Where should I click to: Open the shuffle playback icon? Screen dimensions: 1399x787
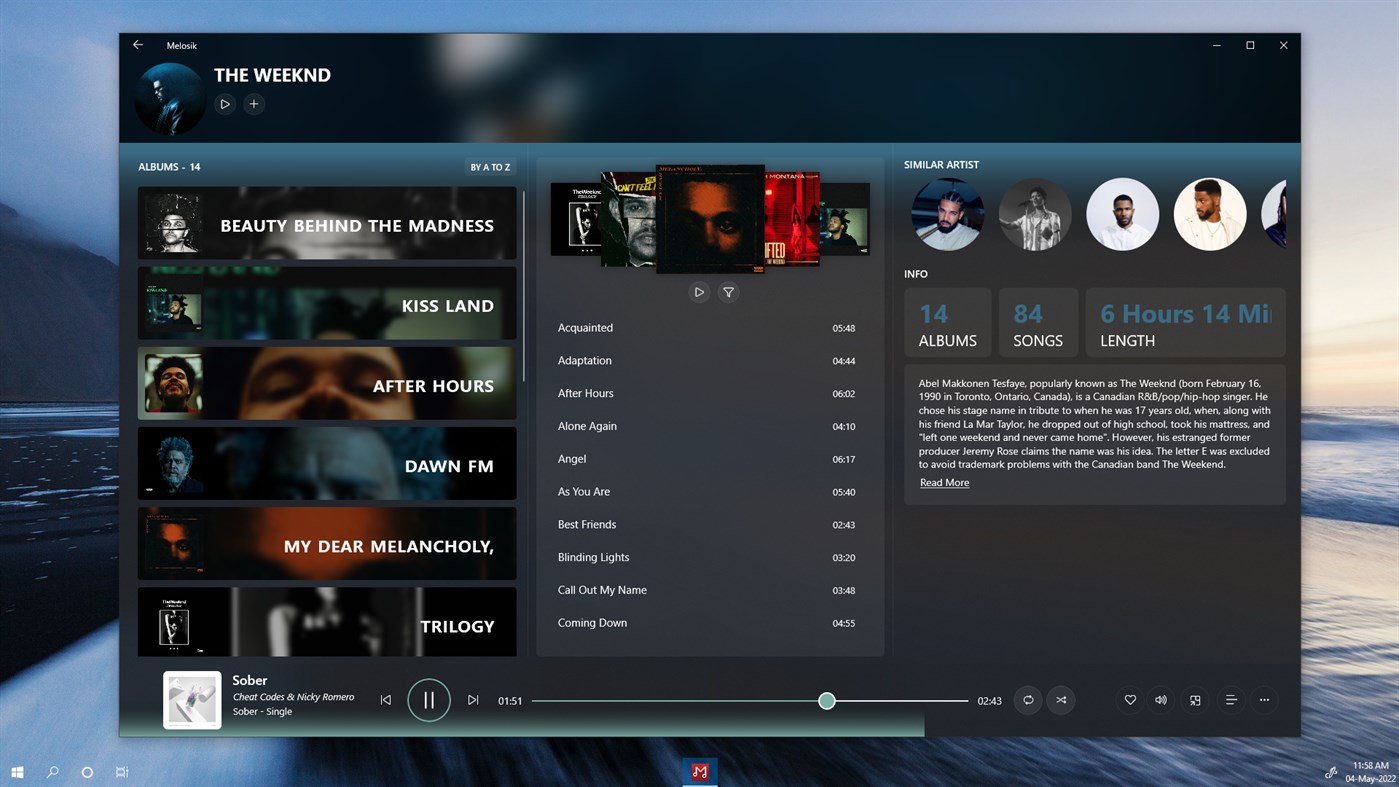(x=1061, y=700)
